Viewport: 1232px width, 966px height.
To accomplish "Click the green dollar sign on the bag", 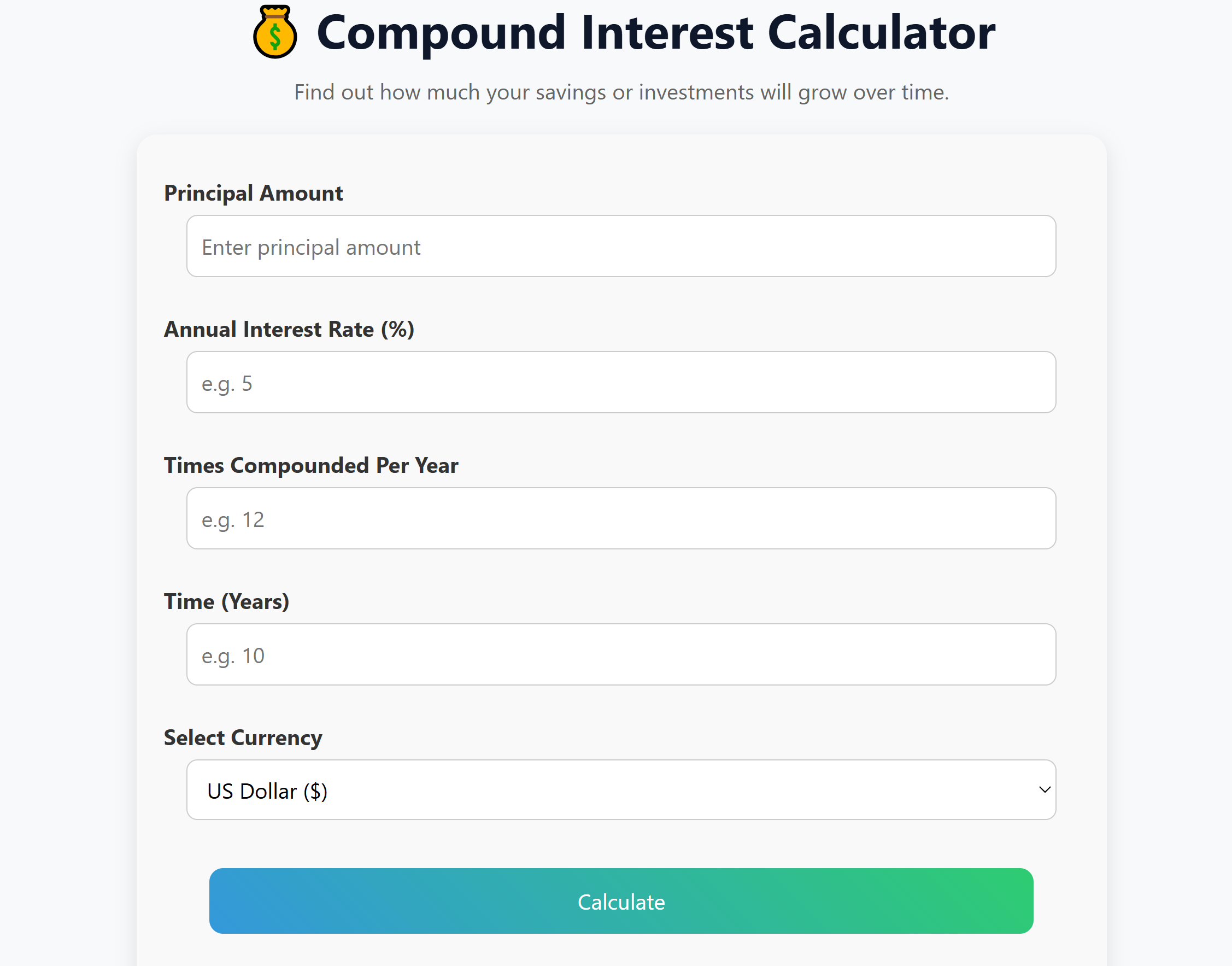I will pos(275,37).
